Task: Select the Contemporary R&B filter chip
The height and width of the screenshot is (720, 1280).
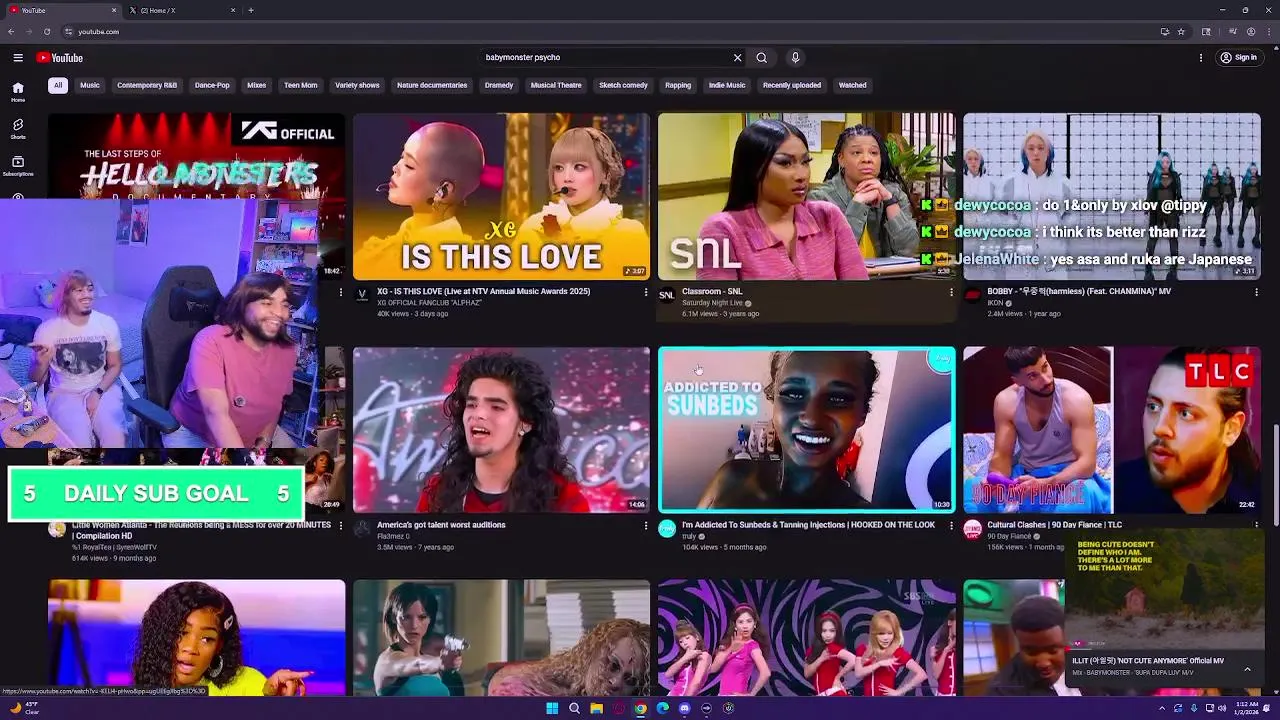Action: pos(147,85)
